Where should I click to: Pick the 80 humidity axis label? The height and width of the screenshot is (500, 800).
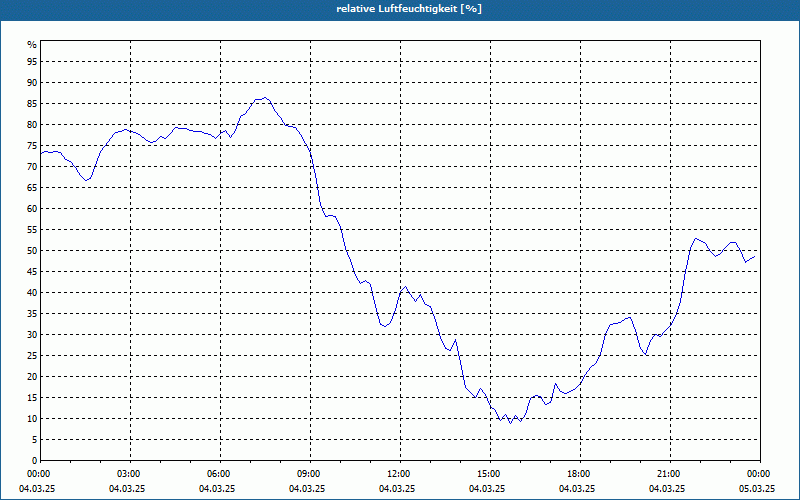tap(32, 124)
